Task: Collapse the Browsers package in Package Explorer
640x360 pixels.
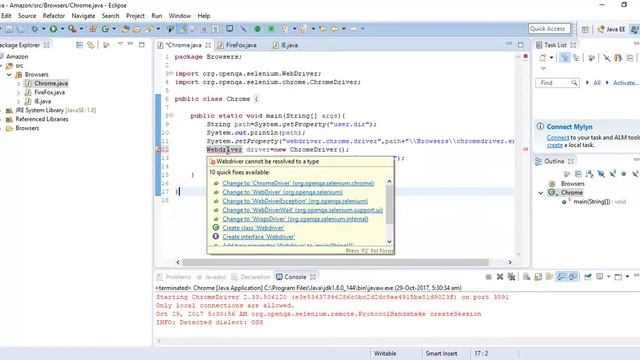Action: coord(9,75)
